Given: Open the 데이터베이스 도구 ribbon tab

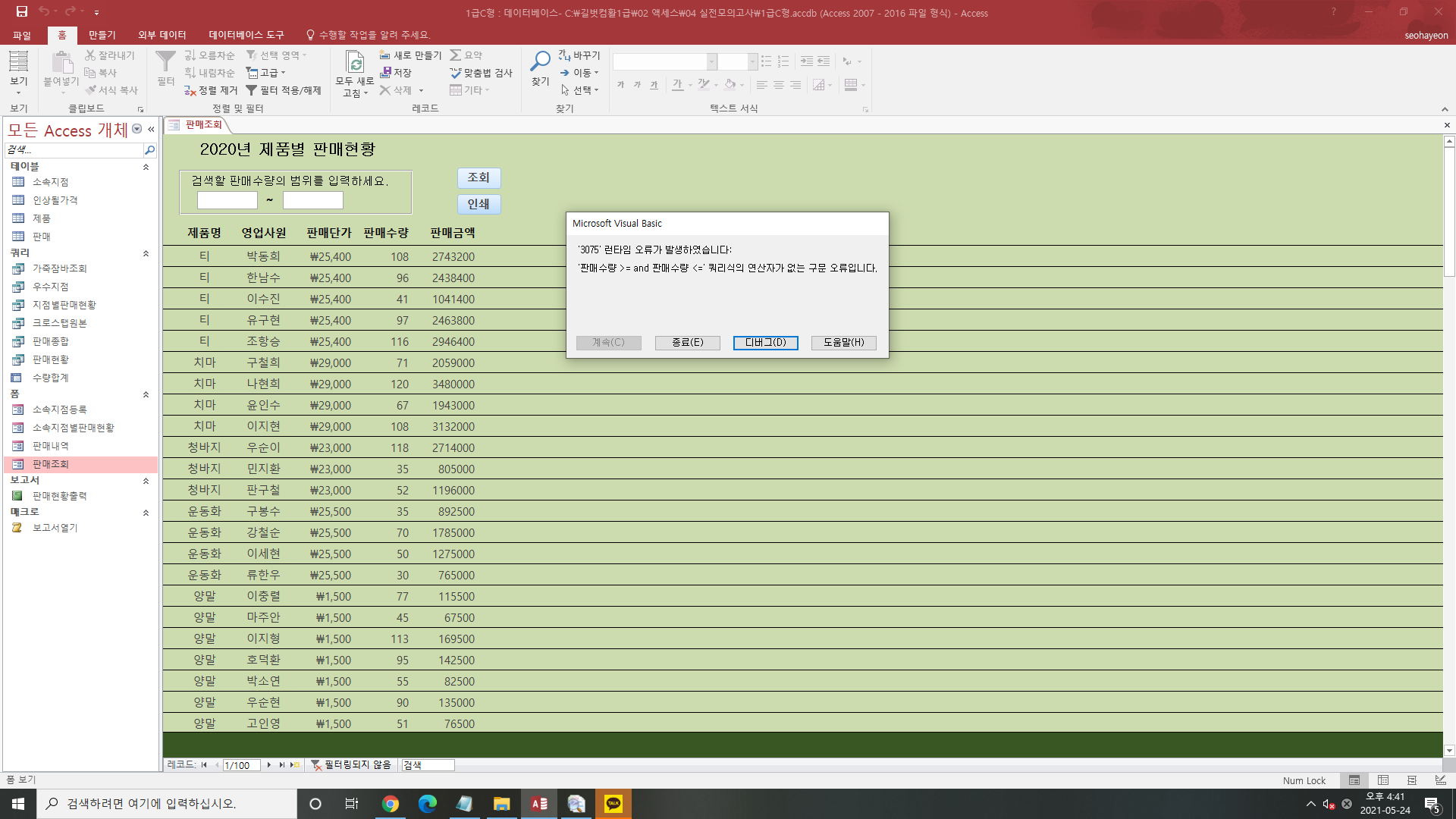Looking at the screenshot, I should pos(246,35).
